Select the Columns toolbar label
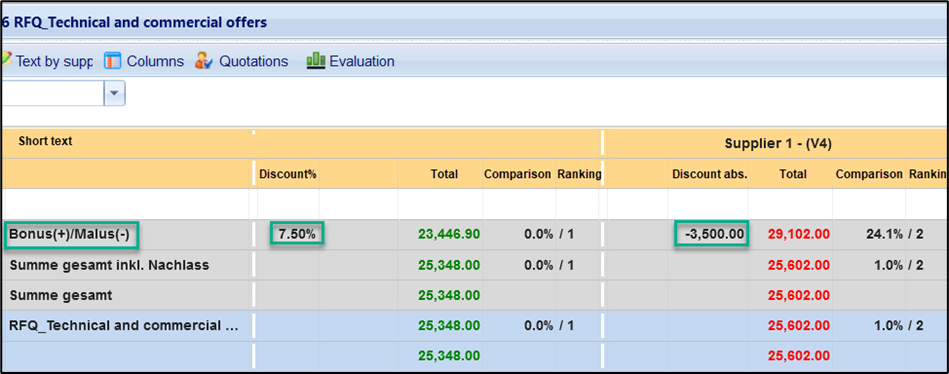The height and width of the screenshot is (374, 949). 155,61
